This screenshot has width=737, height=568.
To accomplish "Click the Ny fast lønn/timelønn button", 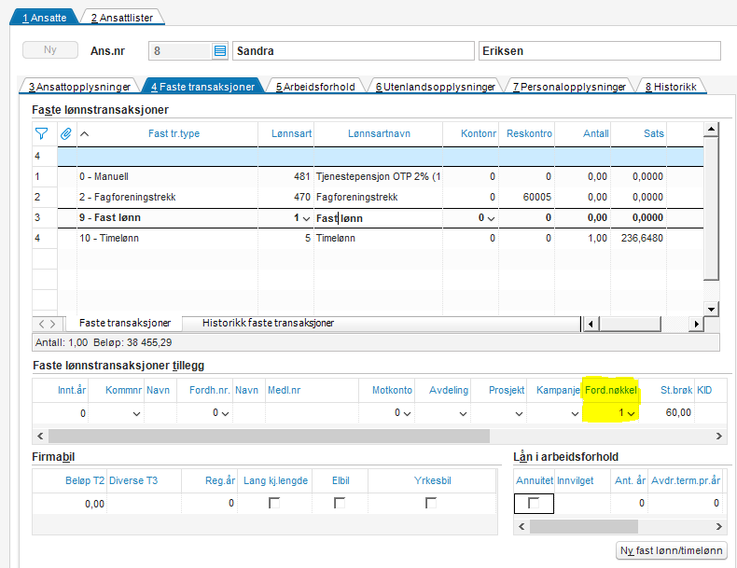I will (x=671, y=551).
